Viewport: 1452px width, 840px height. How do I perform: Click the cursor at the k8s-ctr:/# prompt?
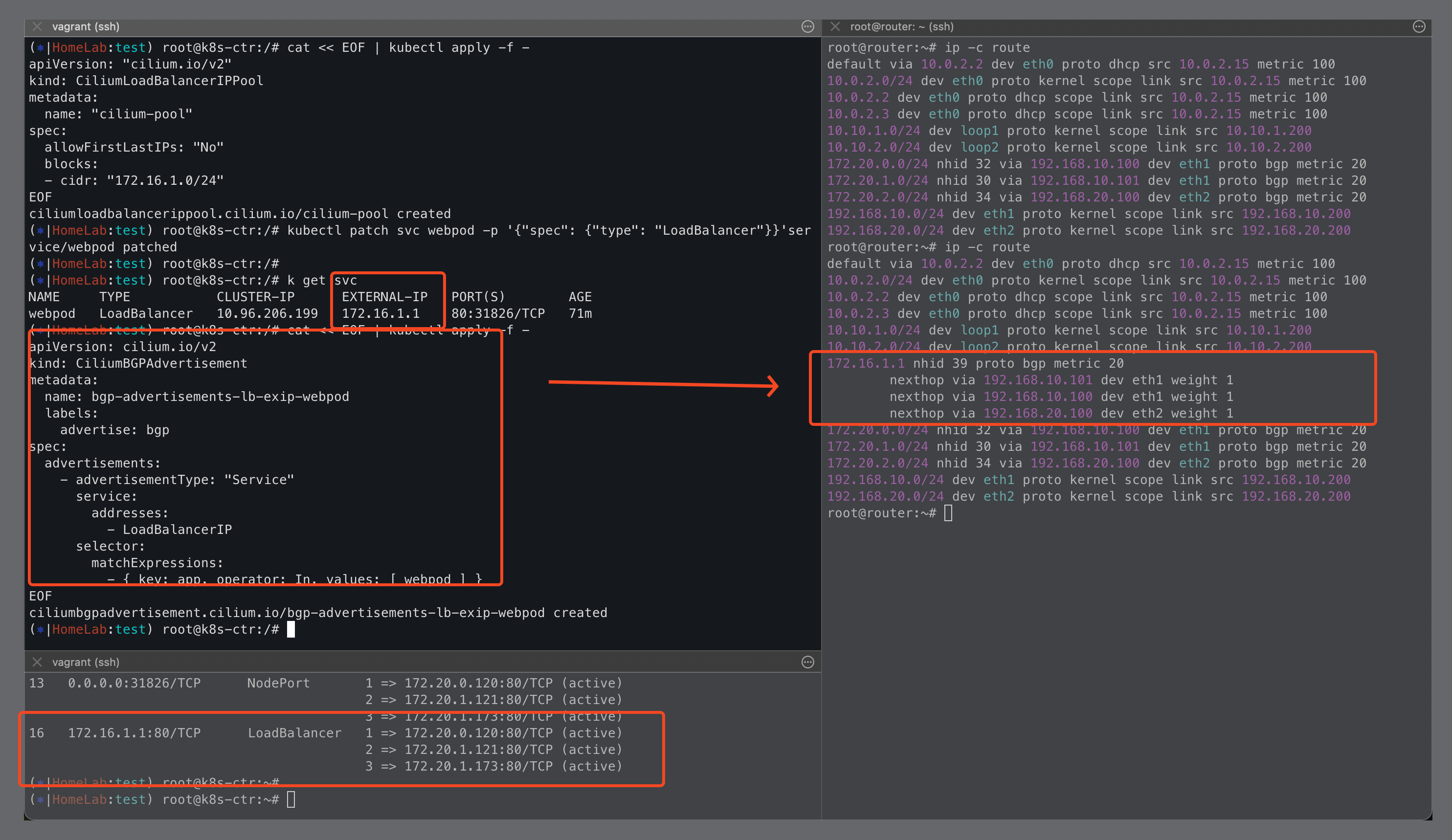tap(291, 629)
